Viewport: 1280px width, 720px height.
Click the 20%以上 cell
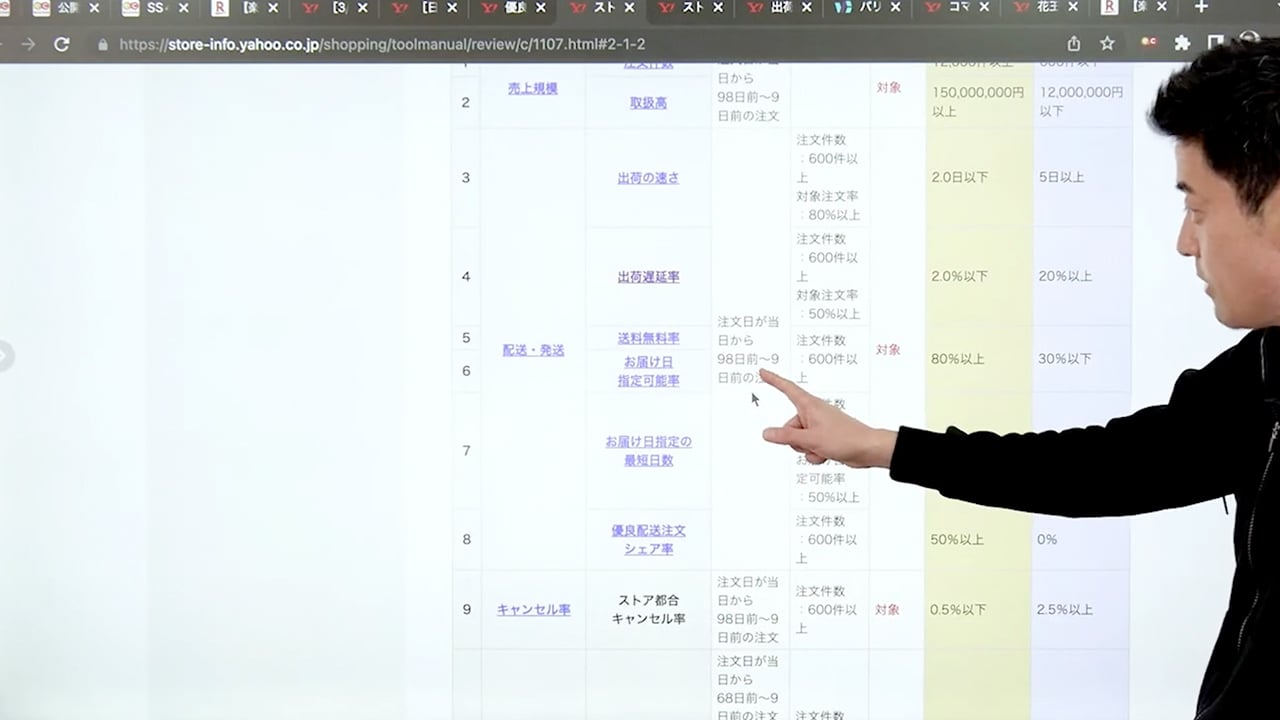pos(1065,276)
